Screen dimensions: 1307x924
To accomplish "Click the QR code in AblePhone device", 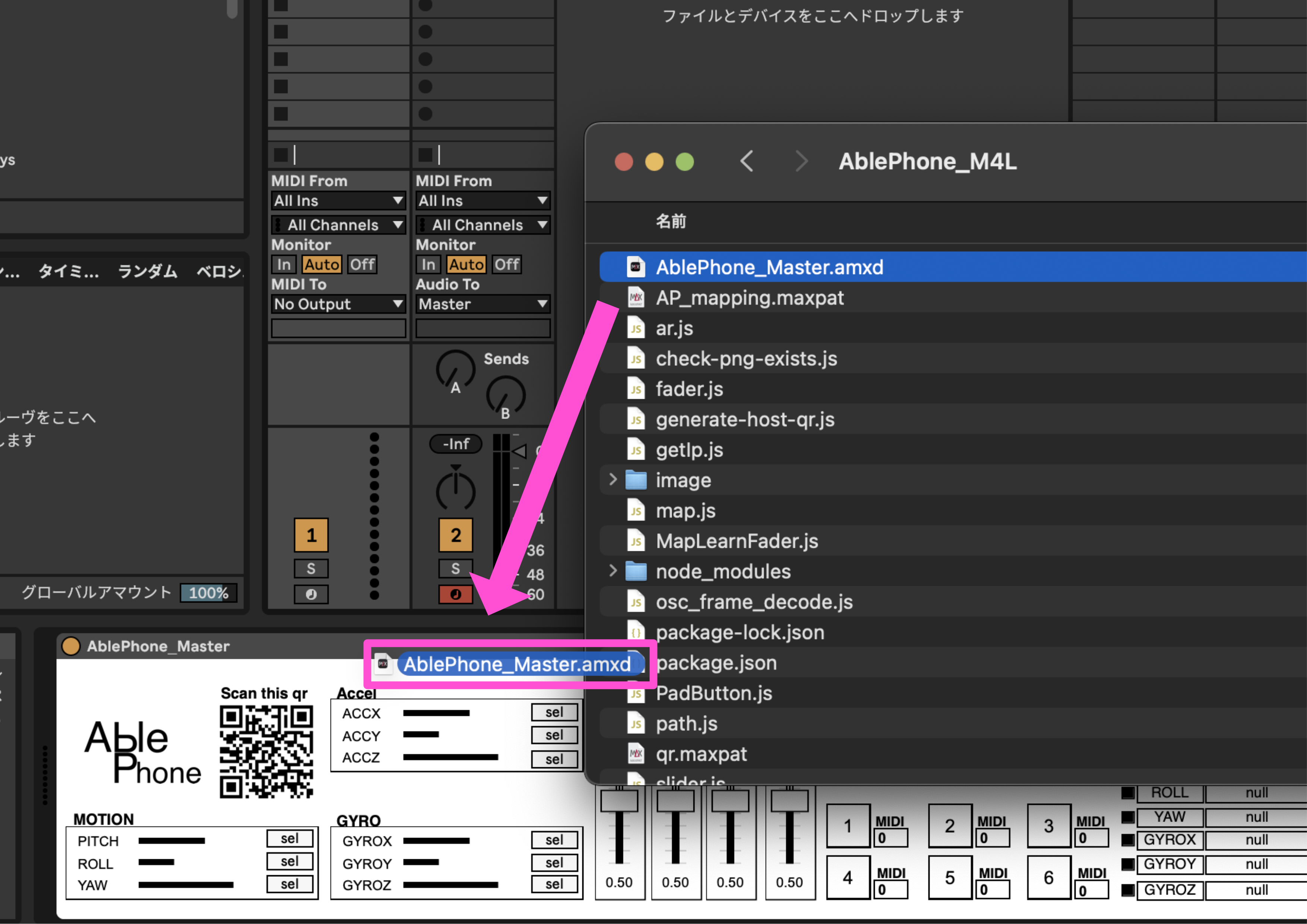I will (x=266, y=752).
